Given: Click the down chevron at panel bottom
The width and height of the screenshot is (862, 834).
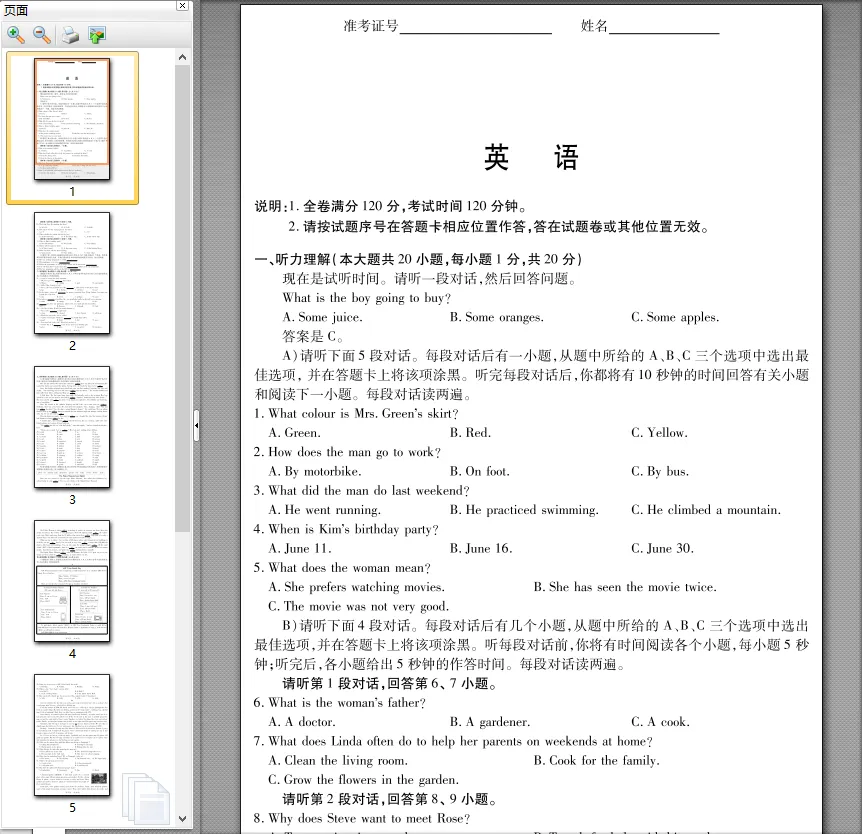Looking at the screenshot, I should pyautogui.click(x=182, y=818).
